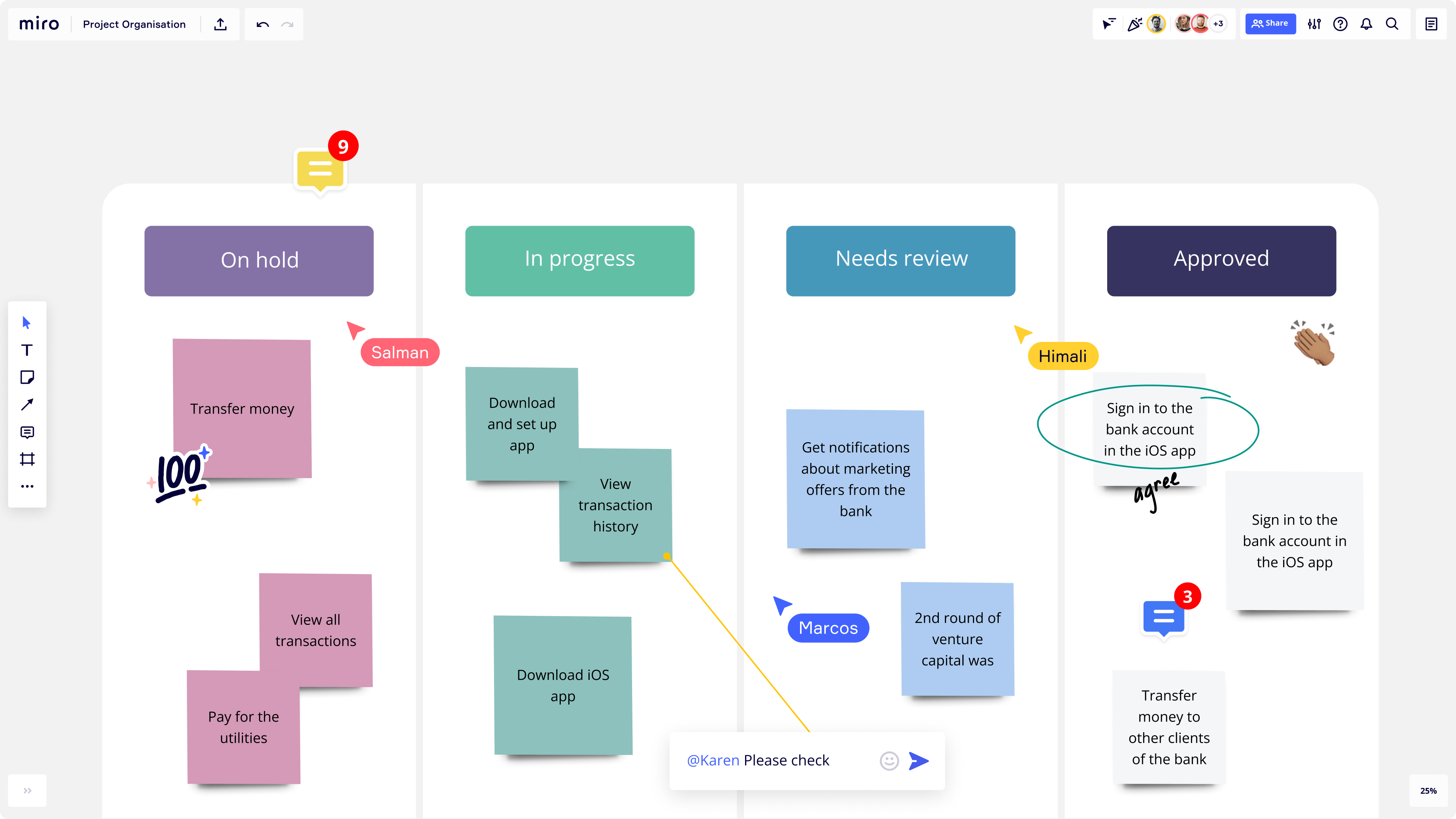Click the Project Organisation board title
This screenshot has width=1456, height=819.
134,24
